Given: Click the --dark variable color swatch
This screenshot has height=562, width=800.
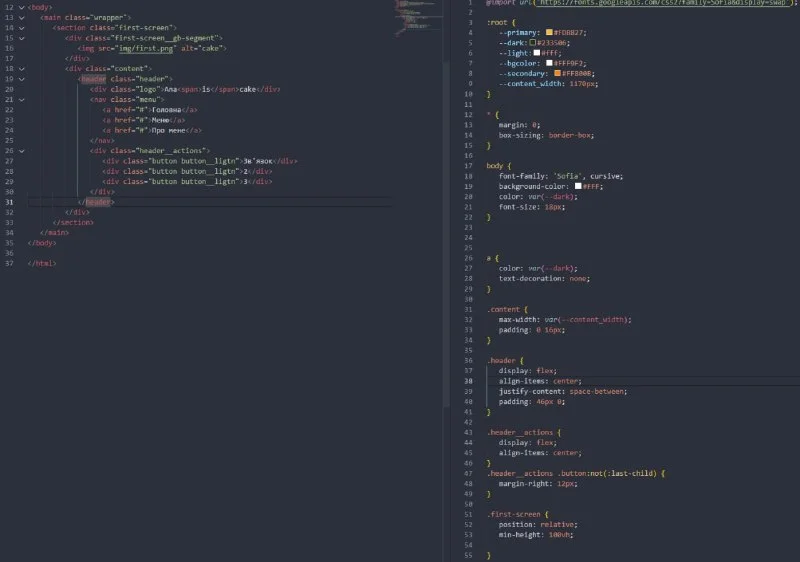Looking at the screenshot, I should coord(535,42).
